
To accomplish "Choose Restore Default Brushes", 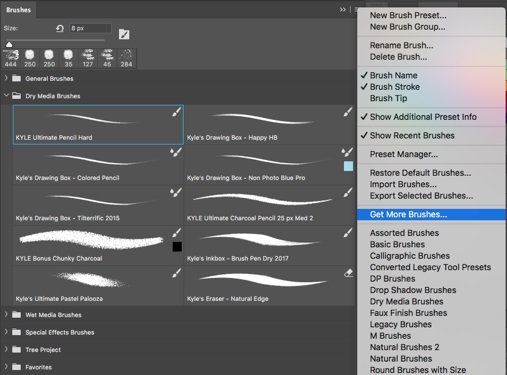I will click(x=420, y=173).
